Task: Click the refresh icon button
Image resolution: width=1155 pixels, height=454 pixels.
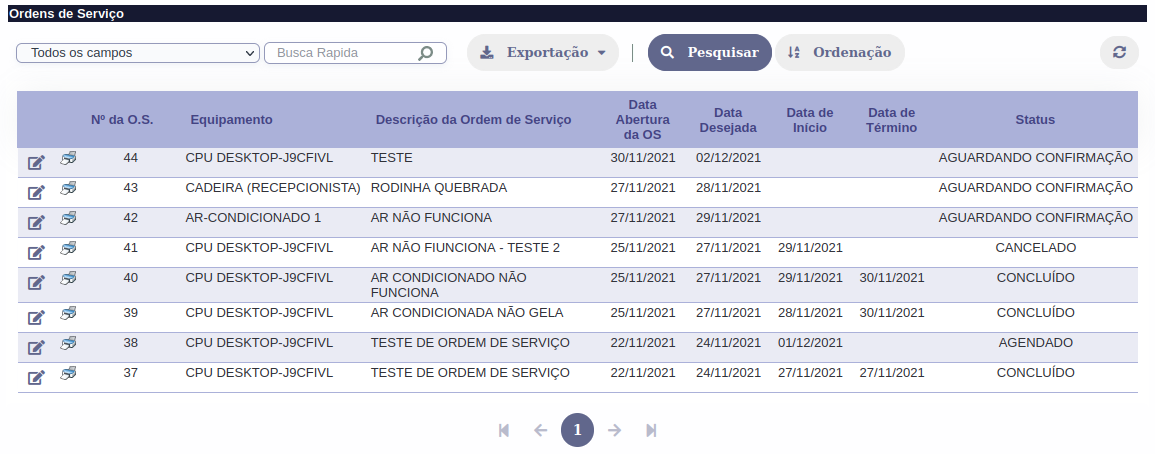Action: 1119,53
